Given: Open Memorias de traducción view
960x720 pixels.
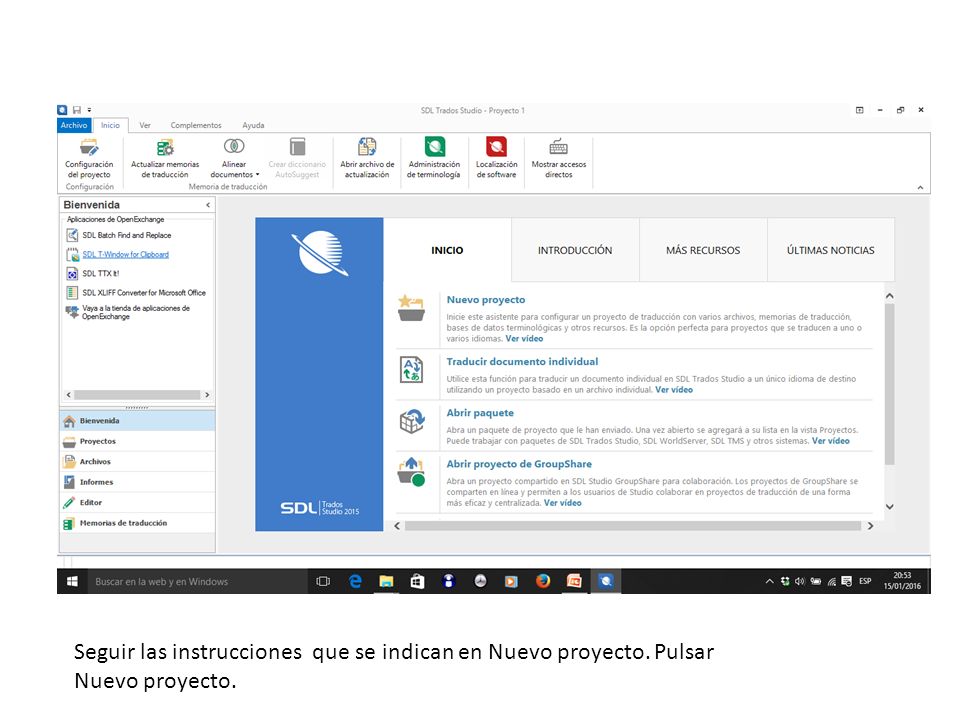Looking at the screenshot, I should click(x=137, y=523).
